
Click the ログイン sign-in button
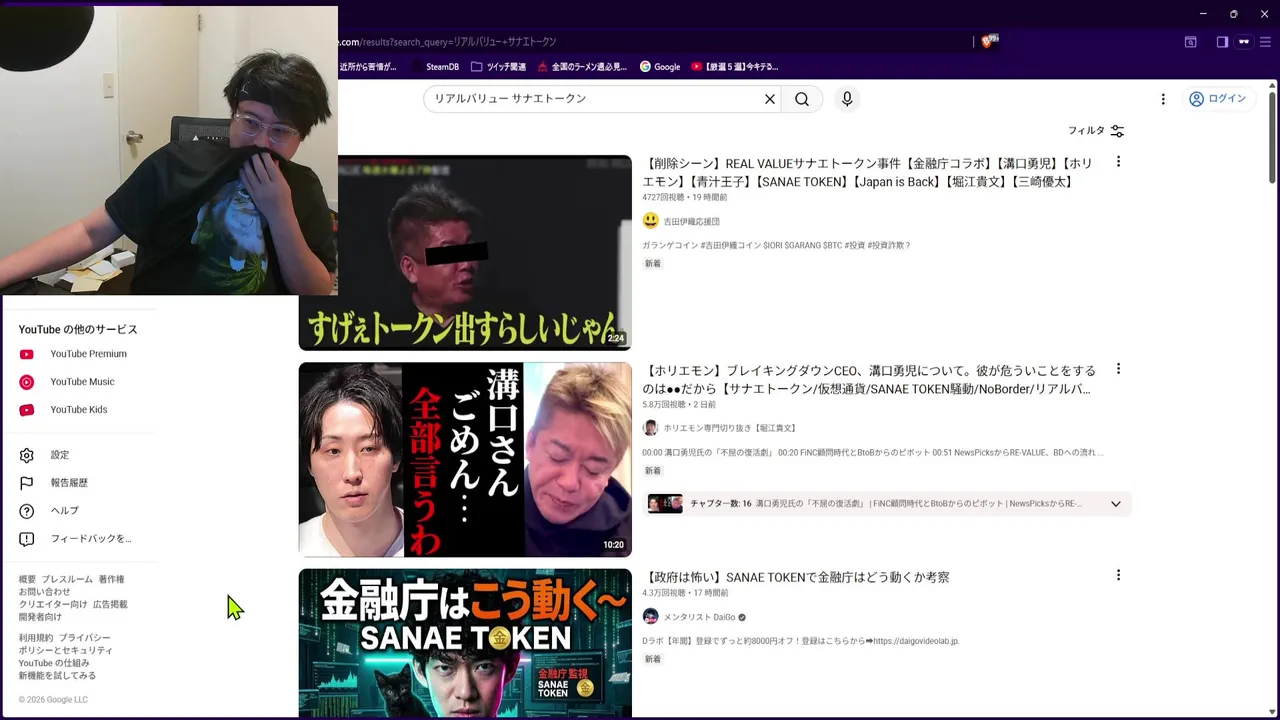[1217, 98]
